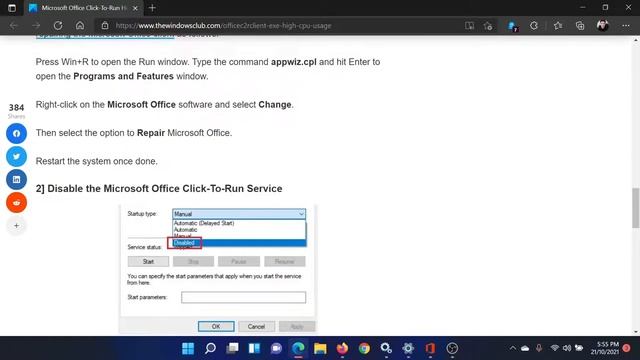Click the heading 'Disable the Microsoft Office Click-To-Run Service'
640x360 pixels.
[x=165, y=189]
